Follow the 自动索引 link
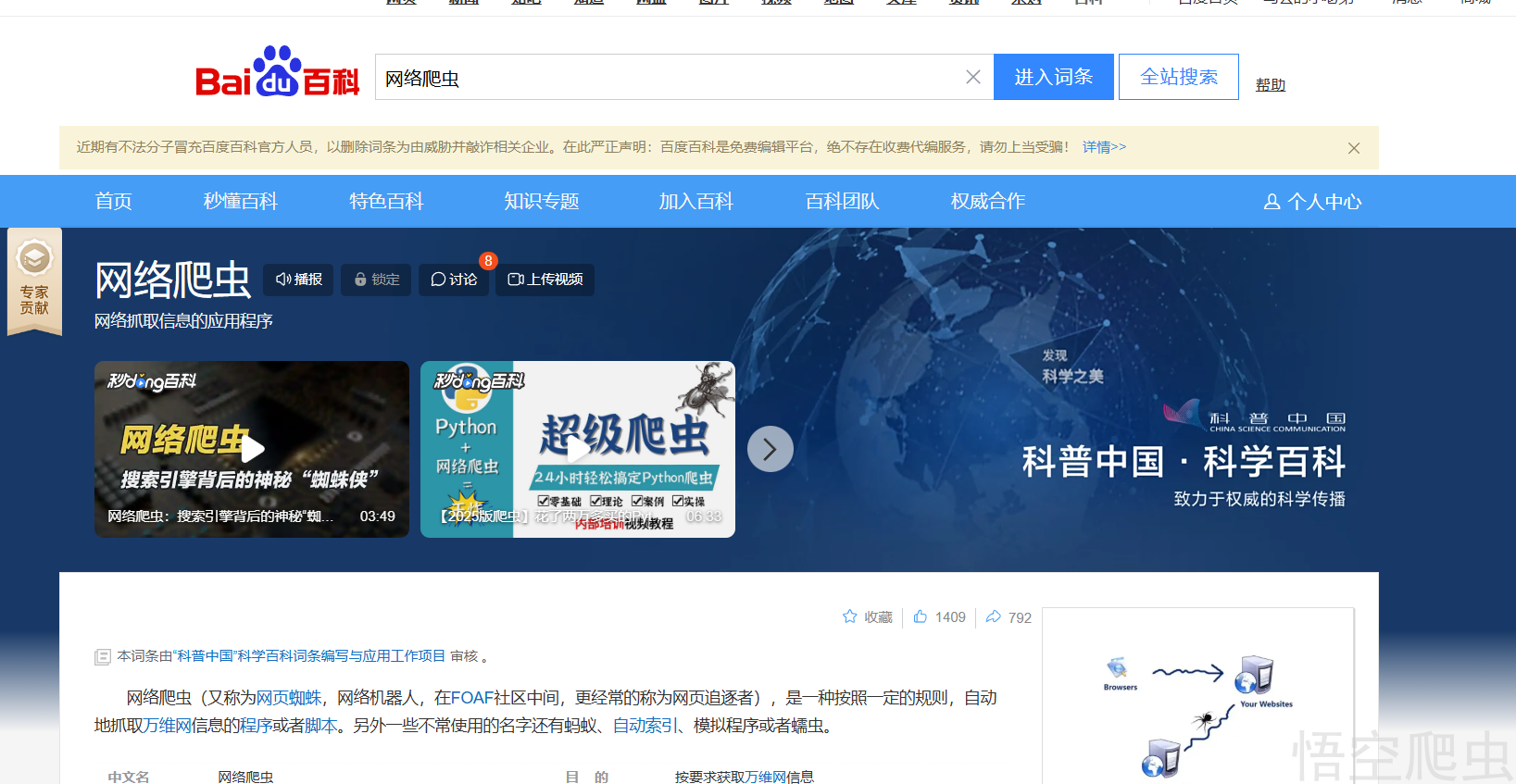 click(645, 726)
